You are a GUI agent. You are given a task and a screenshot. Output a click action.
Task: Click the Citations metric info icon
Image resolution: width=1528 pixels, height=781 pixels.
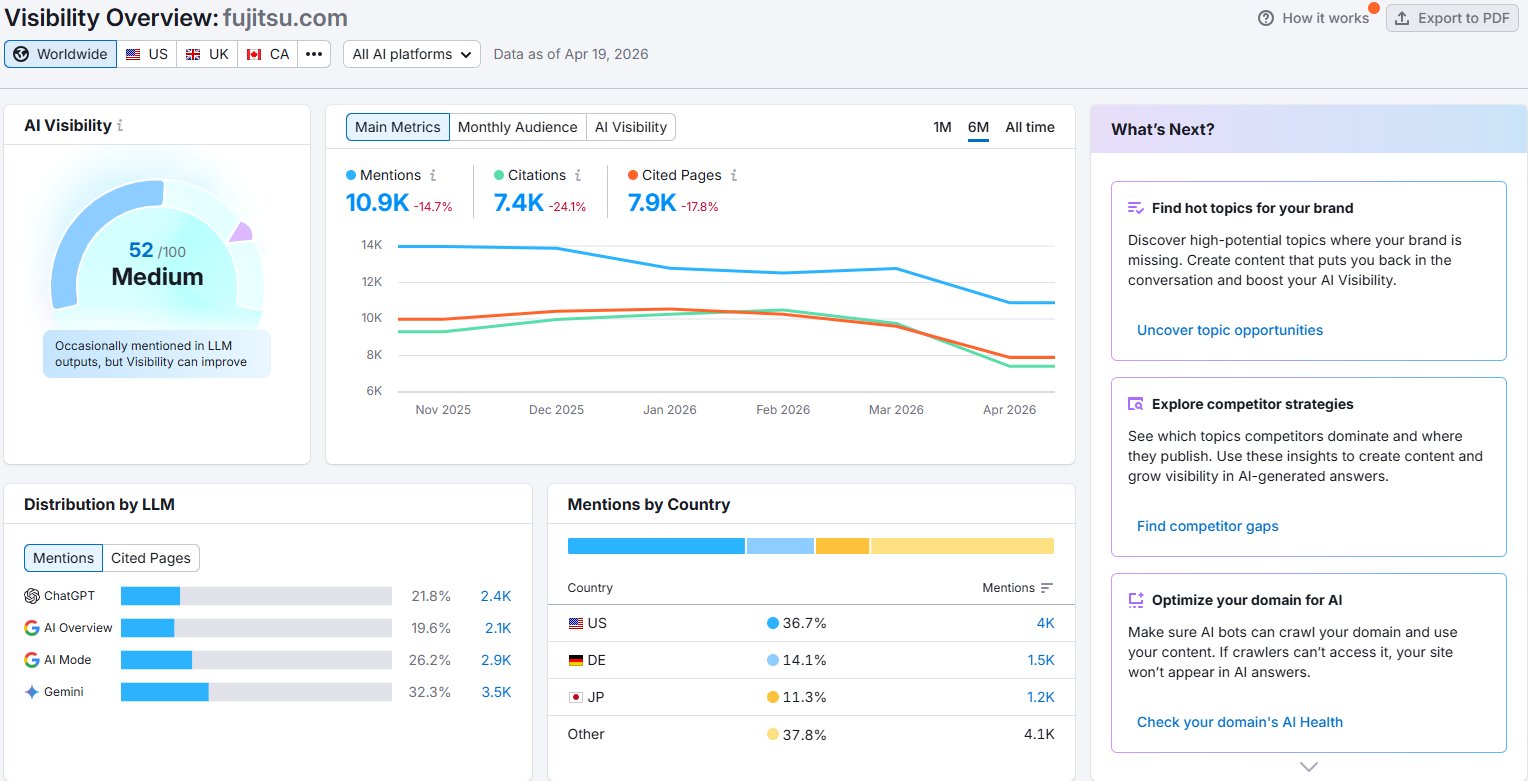pos(578,175)
